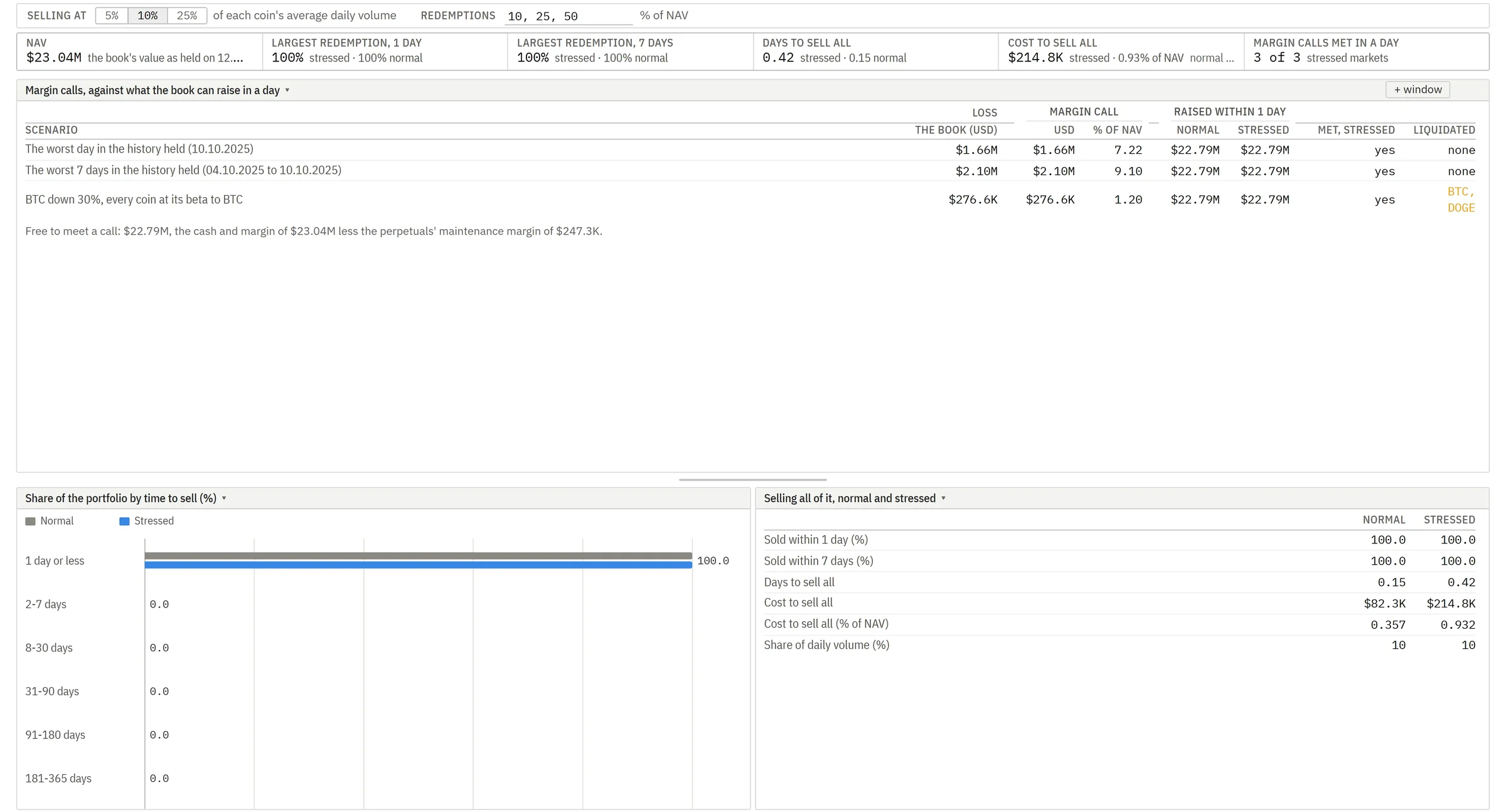Image resolution: width=1506 pixels, height=812 pixels.
Task: Click the % OF NAV column header
Action: pyautogui.click(x=1117, y=130)
